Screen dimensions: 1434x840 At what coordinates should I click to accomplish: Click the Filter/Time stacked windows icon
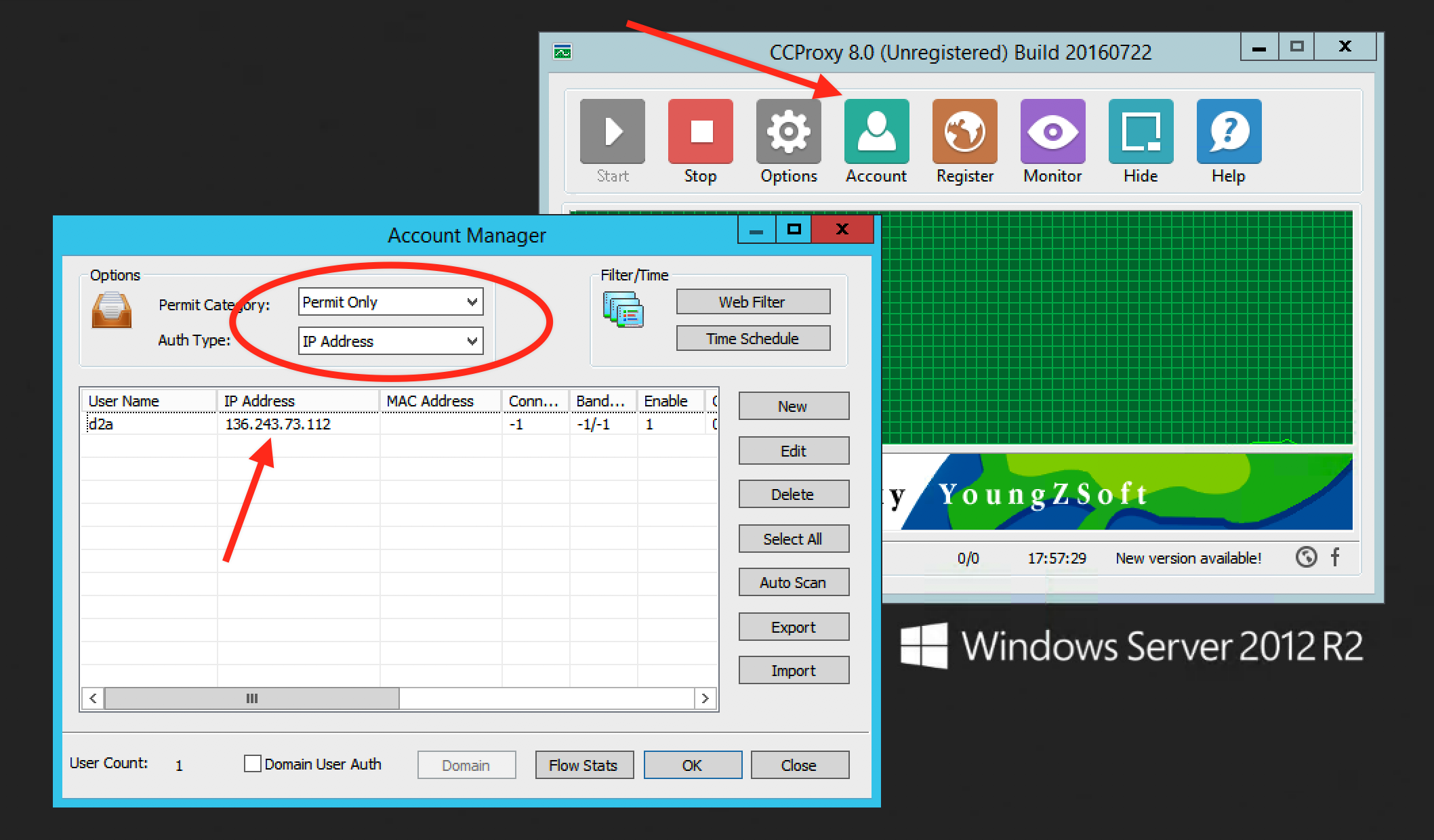coord(623,310)
